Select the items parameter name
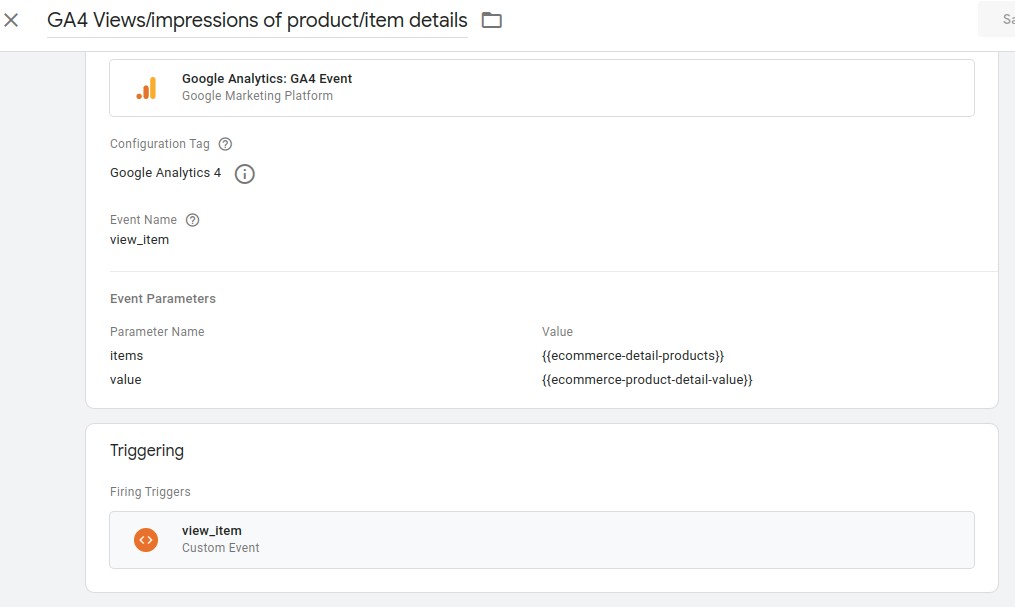 [127, 356]
